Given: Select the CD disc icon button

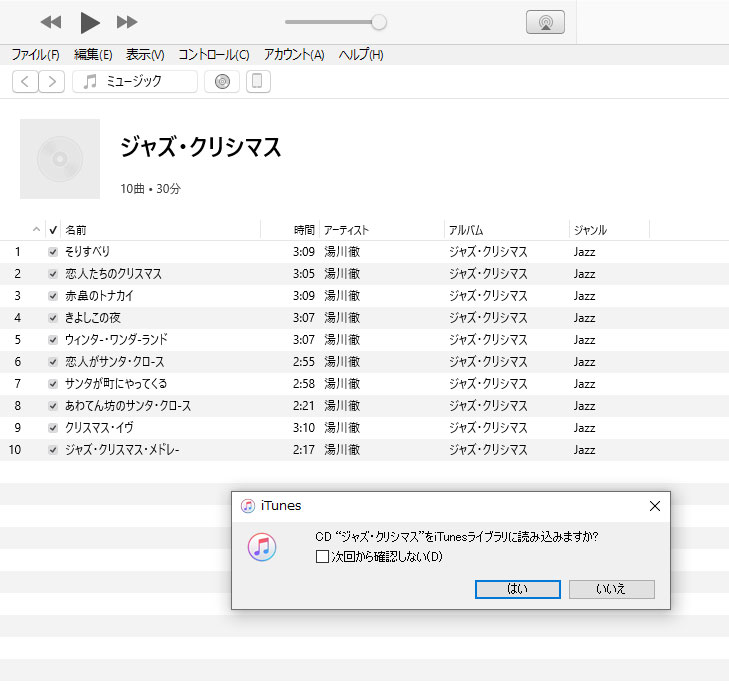Looking at the screenshot, I should point(222,81).
